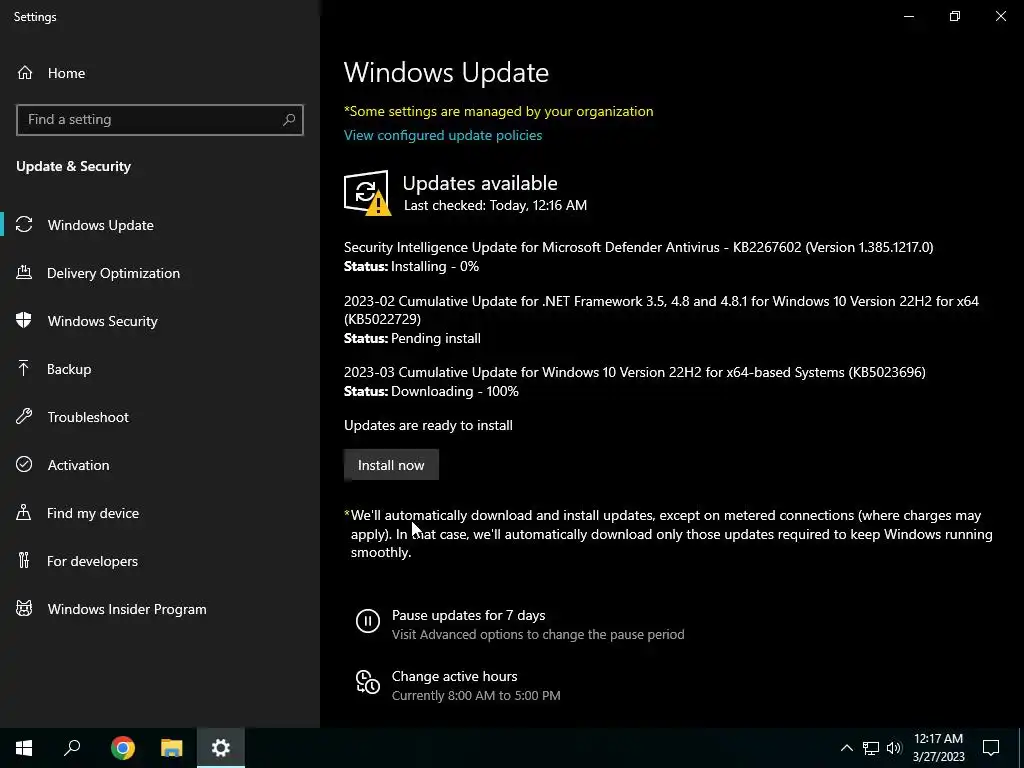The image size is (1024, 768).
Task: Click the KB5023696 cumulative update entry
Action: 634,372
